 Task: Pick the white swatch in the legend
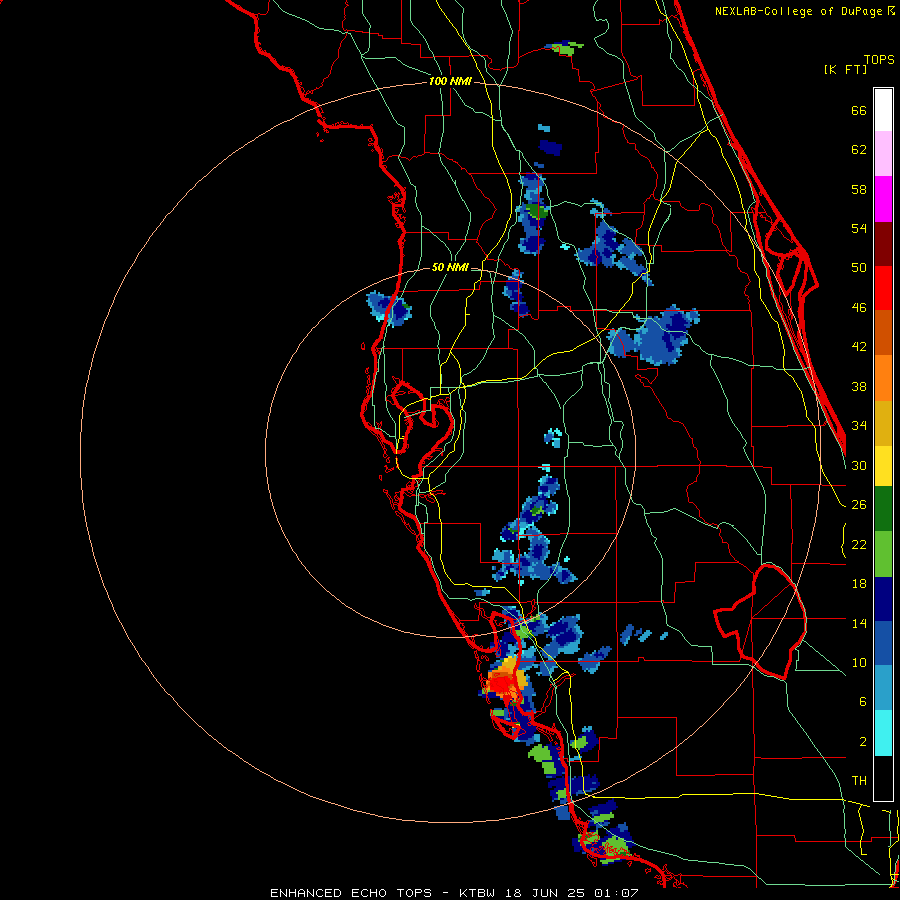[x=883, y=110]
